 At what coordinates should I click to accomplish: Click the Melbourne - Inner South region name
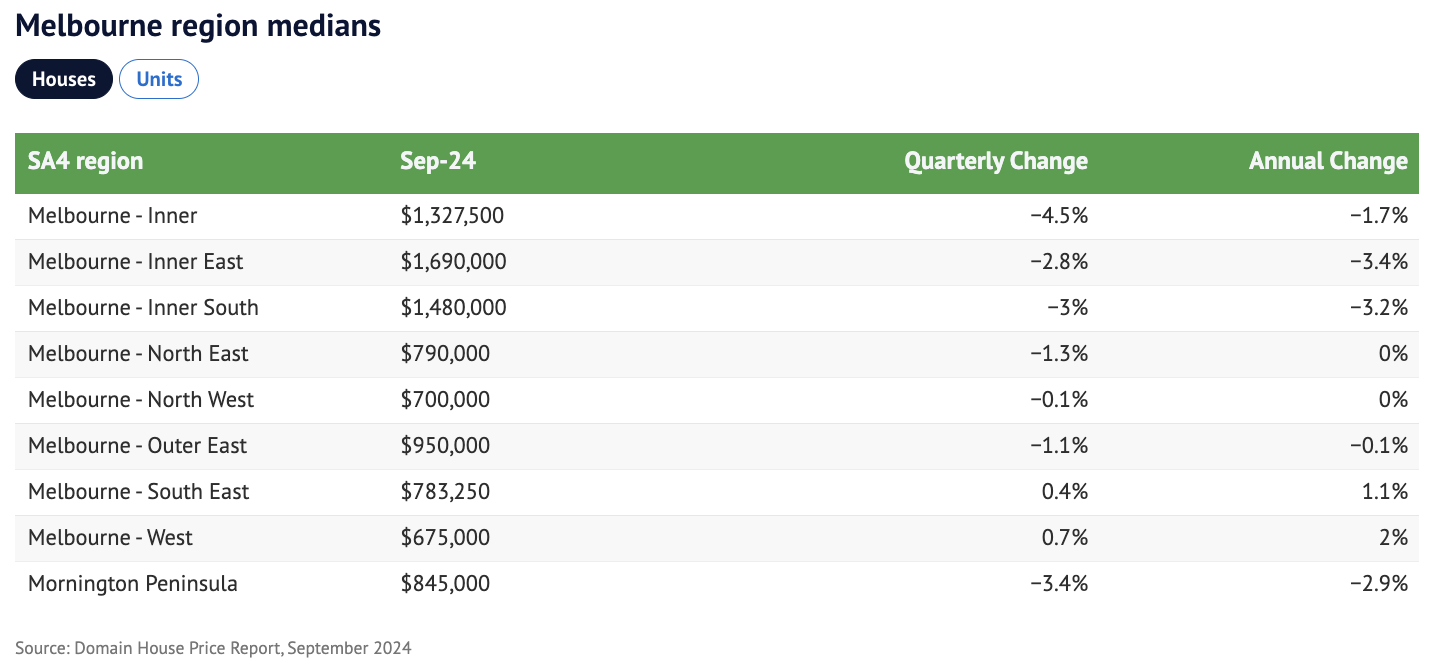[x=143, y=308]
